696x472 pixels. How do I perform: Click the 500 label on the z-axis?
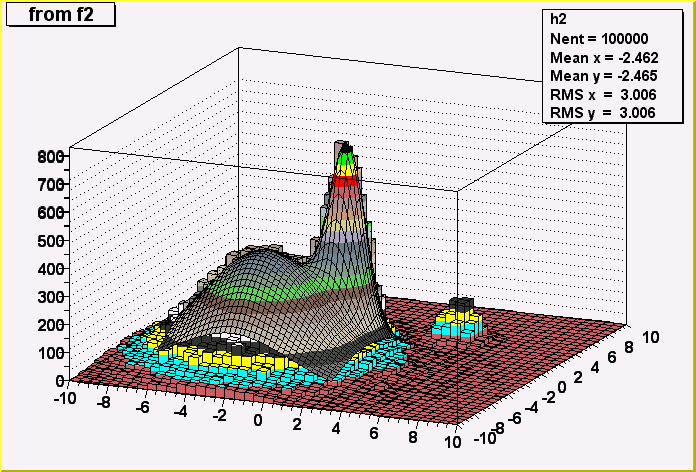(x=52, y=240)
